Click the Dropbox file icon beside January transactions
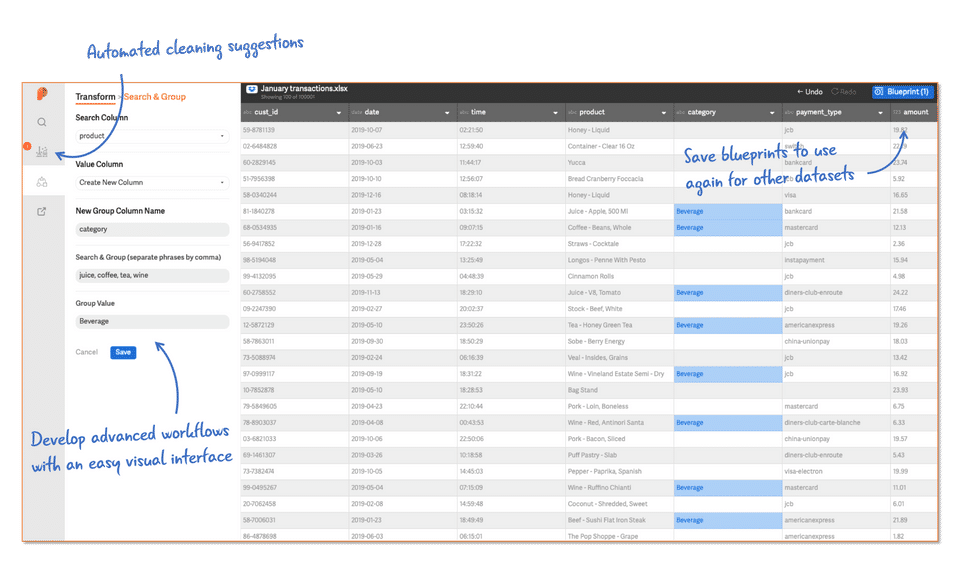 252,89
